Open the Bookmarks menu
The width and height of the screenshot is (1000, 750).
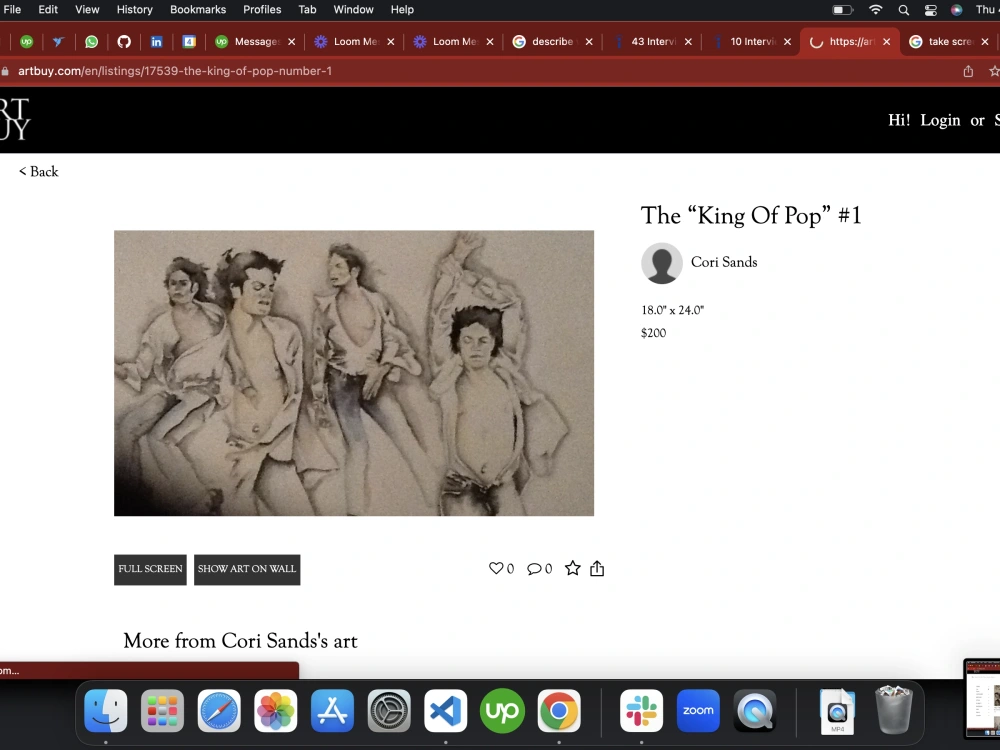(198, 10)
